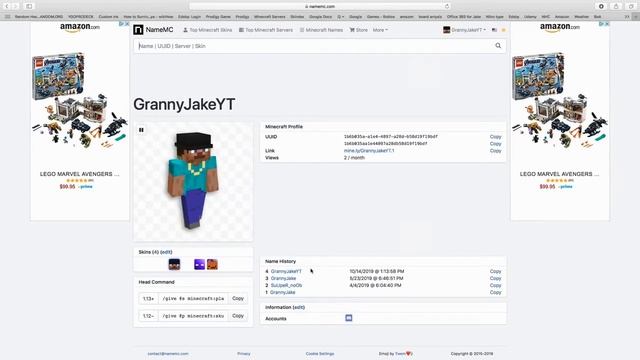
Task: Copy the dashed UUID
Action: pos(496,137)
